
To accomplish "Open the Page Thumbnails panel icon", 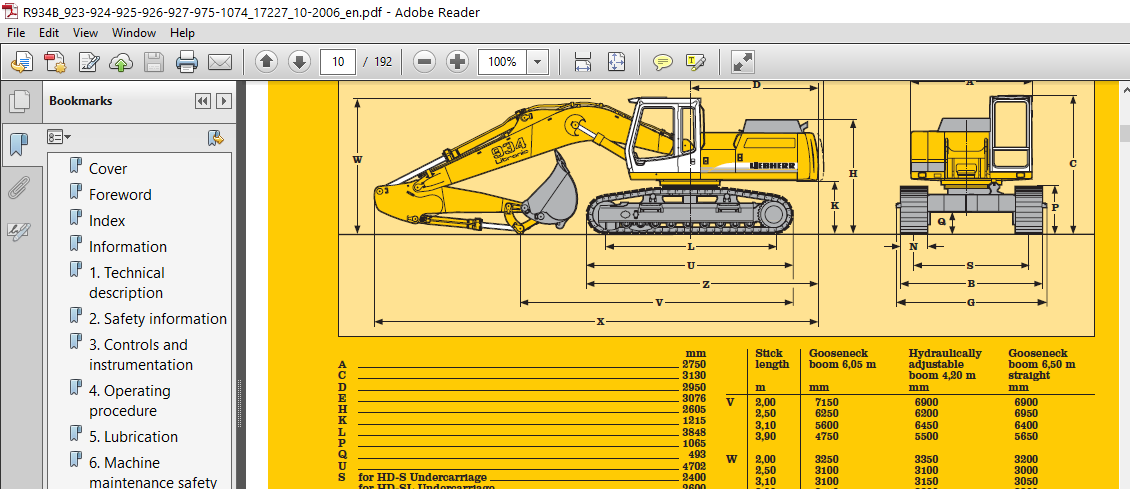I will tap(19, 101).
